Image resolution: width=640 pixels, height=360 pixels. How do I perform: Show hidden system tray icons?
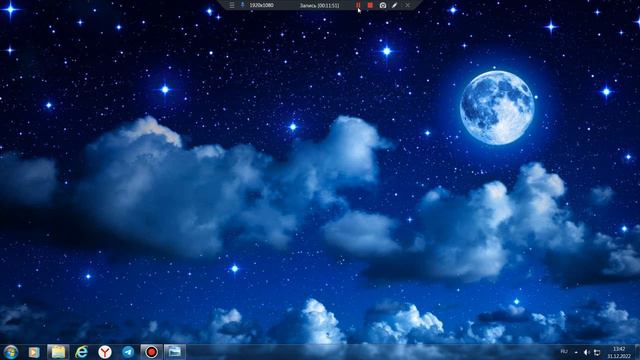pyautogui.click(x=576, y=352)
